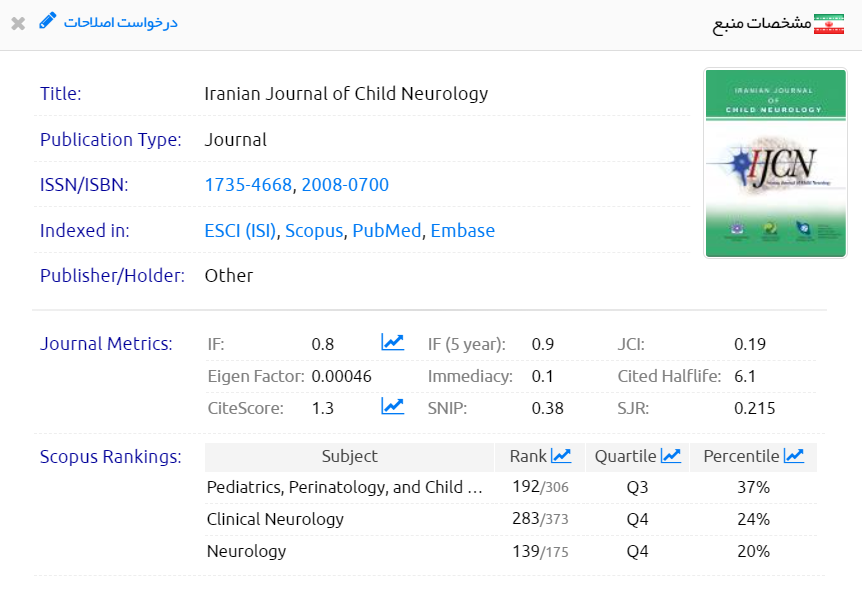Visit the PubMed index link
Viewport: 862px width, 594px height.
tap(386, 231)
